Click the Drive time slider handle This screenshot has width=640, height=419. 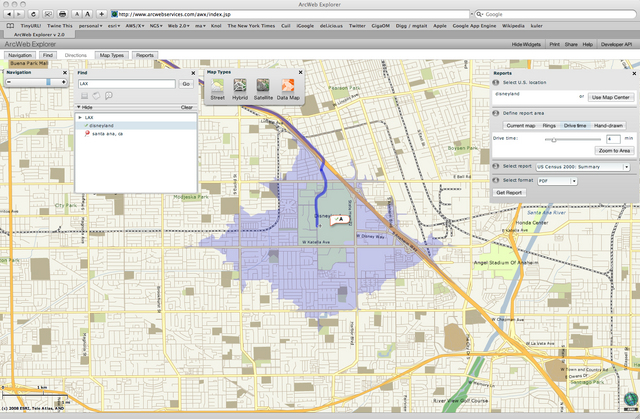tap(553, 140)
